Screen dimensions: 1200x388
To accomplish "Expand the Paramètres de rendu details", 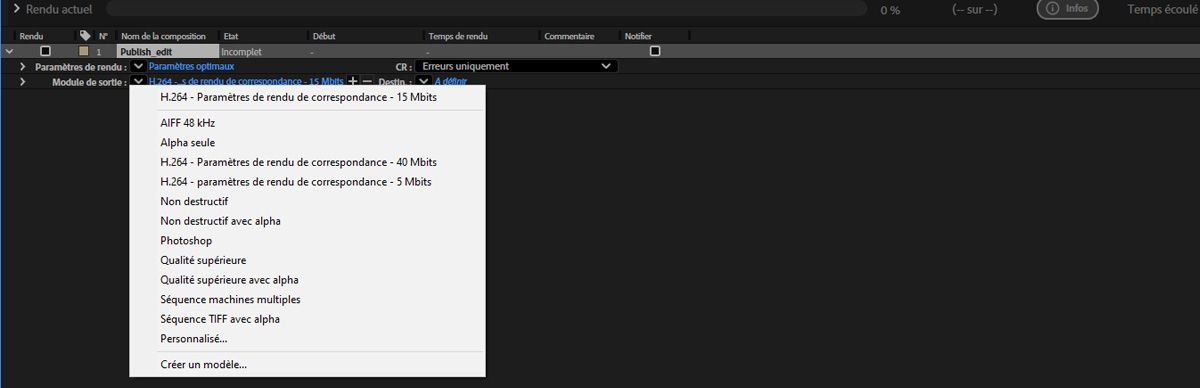I will pos(23,66).
